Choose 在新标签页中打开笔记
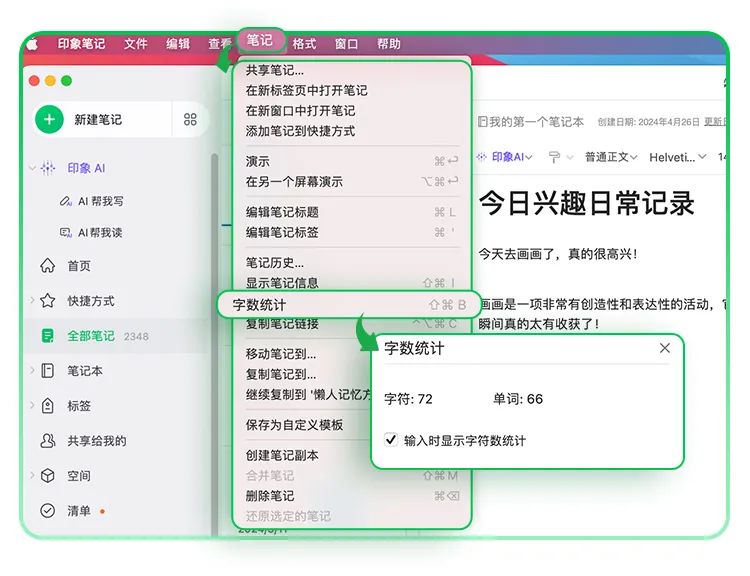The width and height of the screenshot is (750, 576). tap(352, 90)
